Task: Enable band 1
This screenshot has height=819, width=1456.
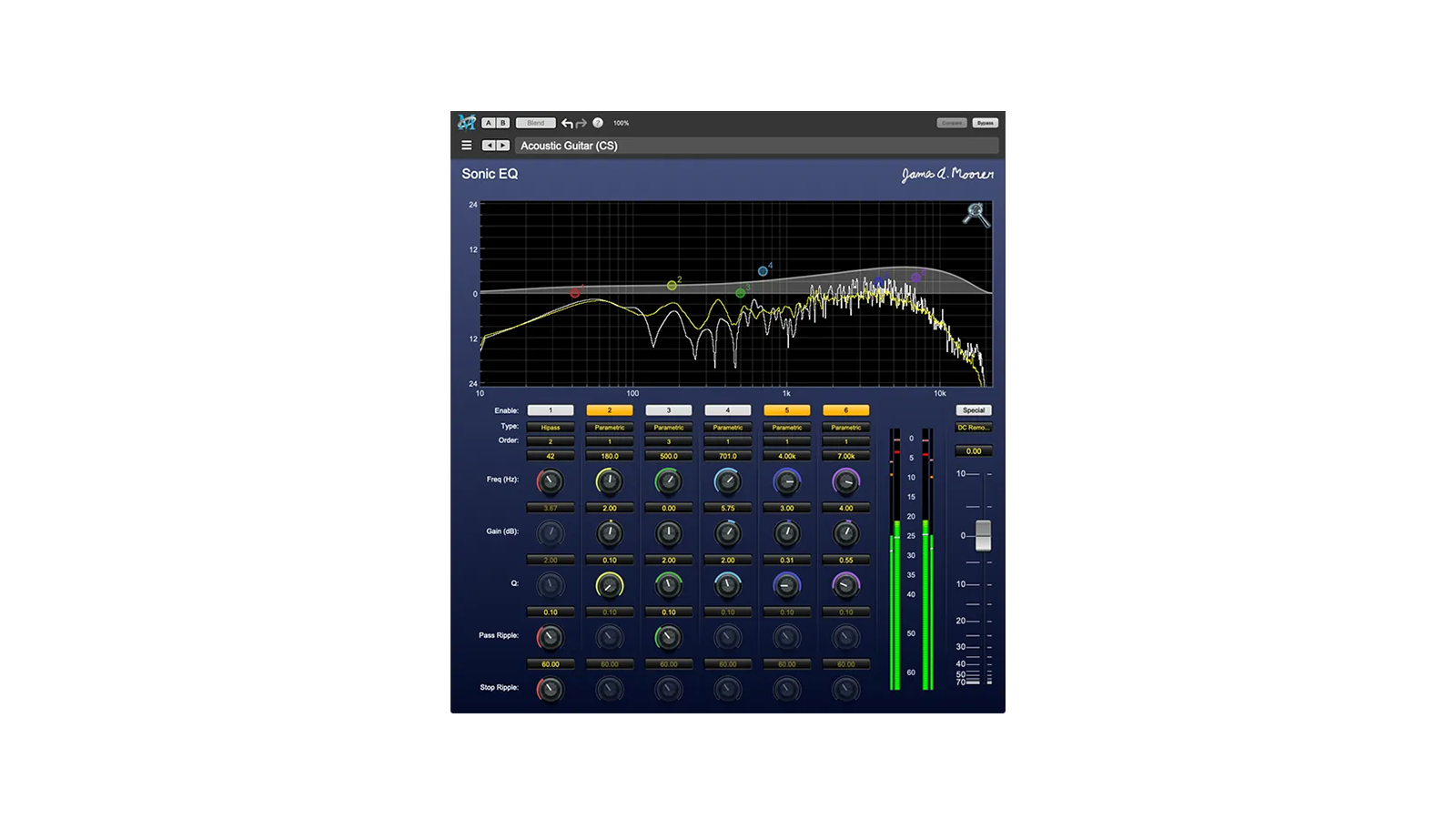Action: 551,410
